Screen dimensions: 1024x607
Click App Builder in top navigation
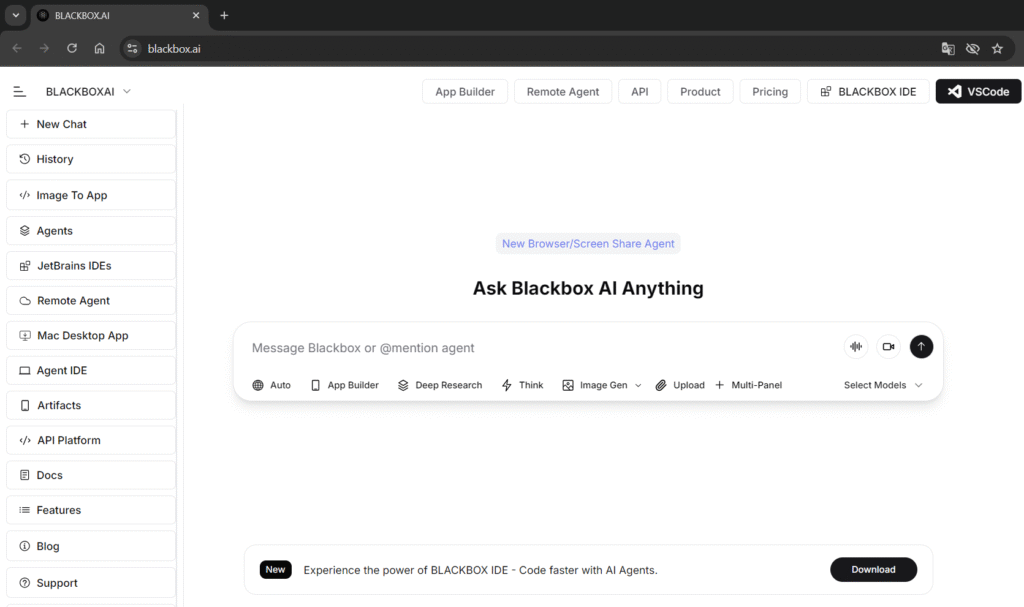click(x=465, y=92)
